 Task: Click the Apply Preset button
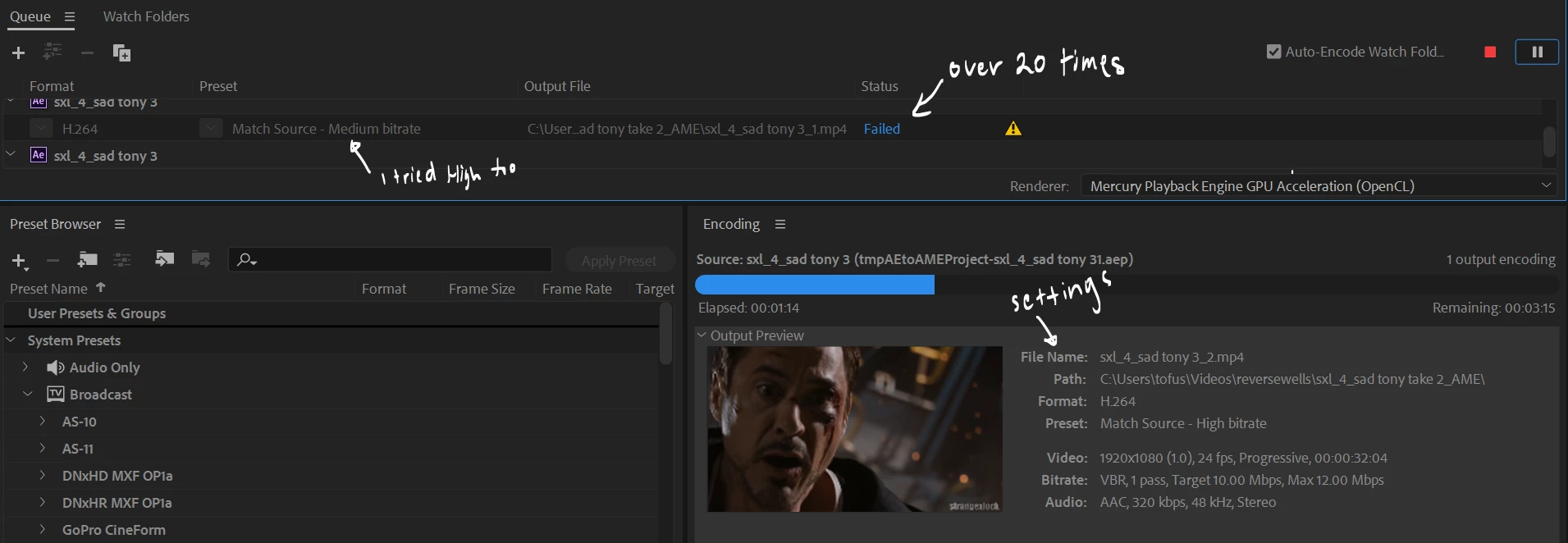coord(619,260)
